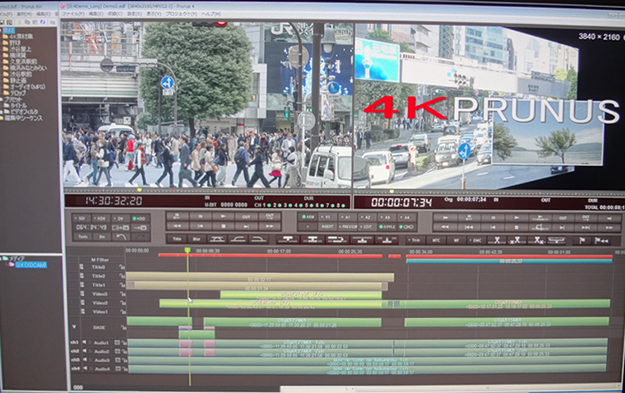The width and height of the screenshot is (625, 393).
Task: Toggle RIPPLE edit mode
Action: pyautogui.click(x=387, y=227)
